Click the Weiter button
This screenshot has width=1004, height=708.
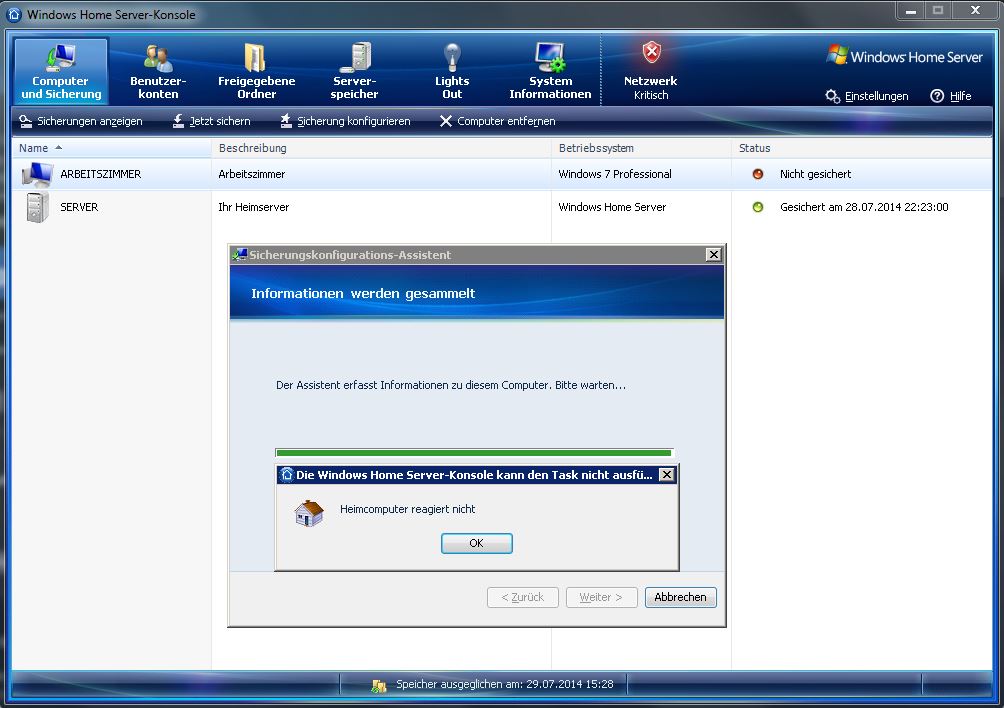(601, 597)
